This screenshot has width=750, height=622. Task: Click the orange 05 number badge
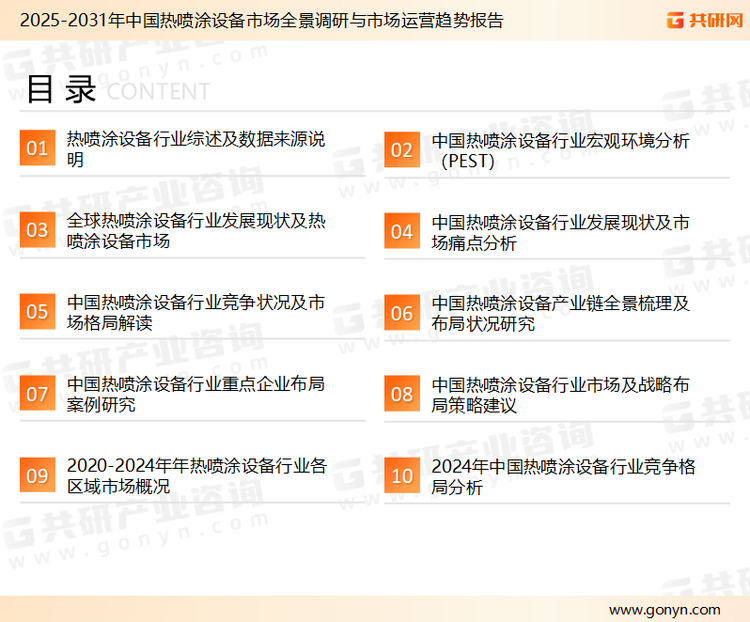coord(37,311)
